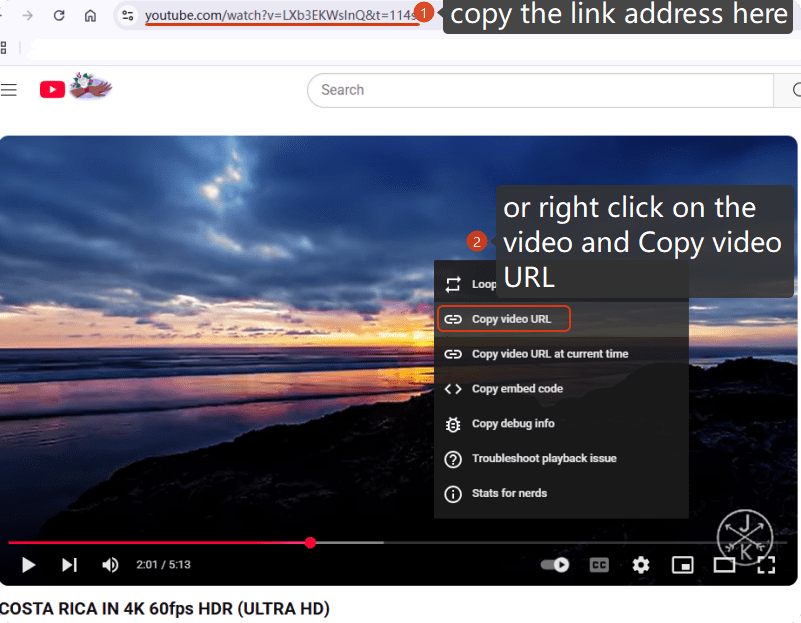Open Stats for nerds

tap(509, 494)
